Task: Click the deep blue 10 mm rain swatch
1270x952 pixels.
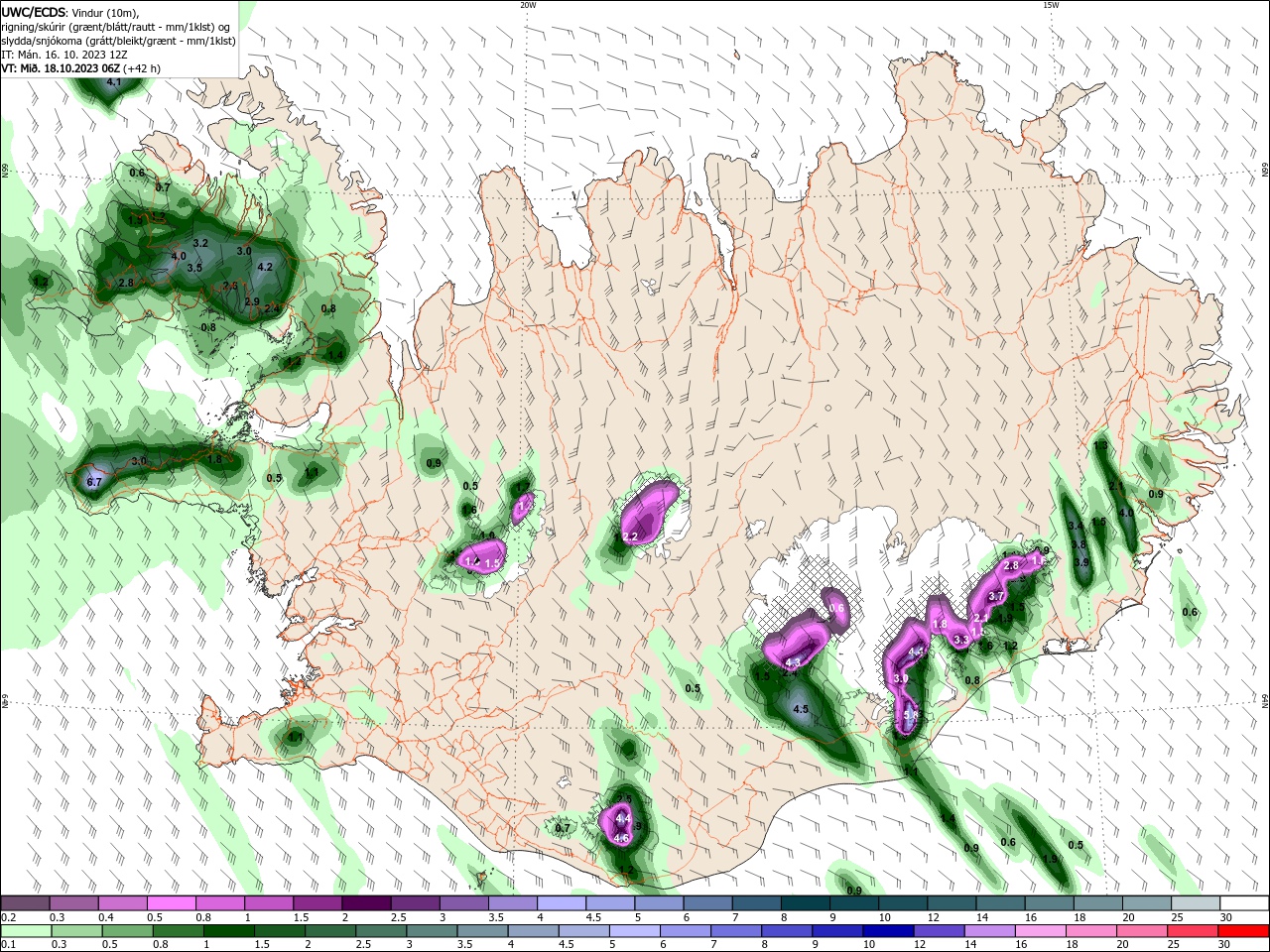Action: coord(889,931)
